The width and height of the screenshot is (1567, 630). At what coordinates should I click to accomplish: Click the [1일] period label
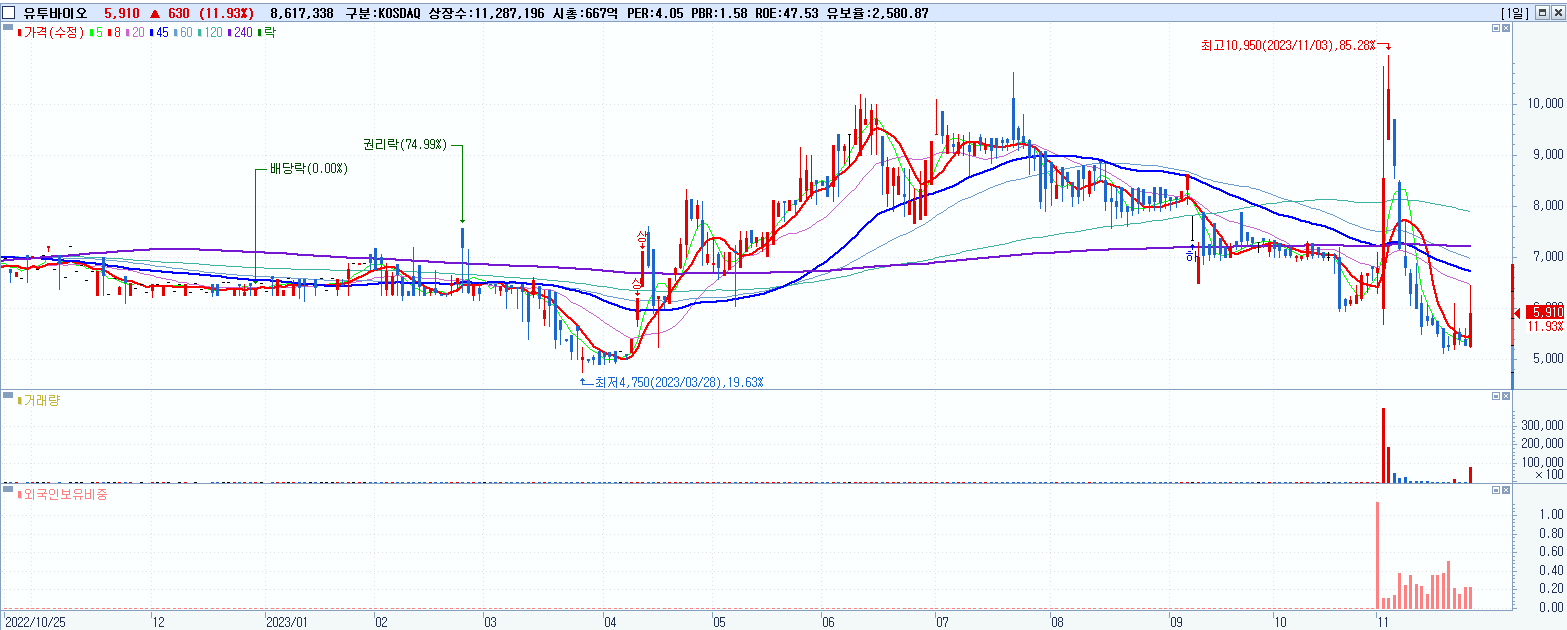[1517, 13]
